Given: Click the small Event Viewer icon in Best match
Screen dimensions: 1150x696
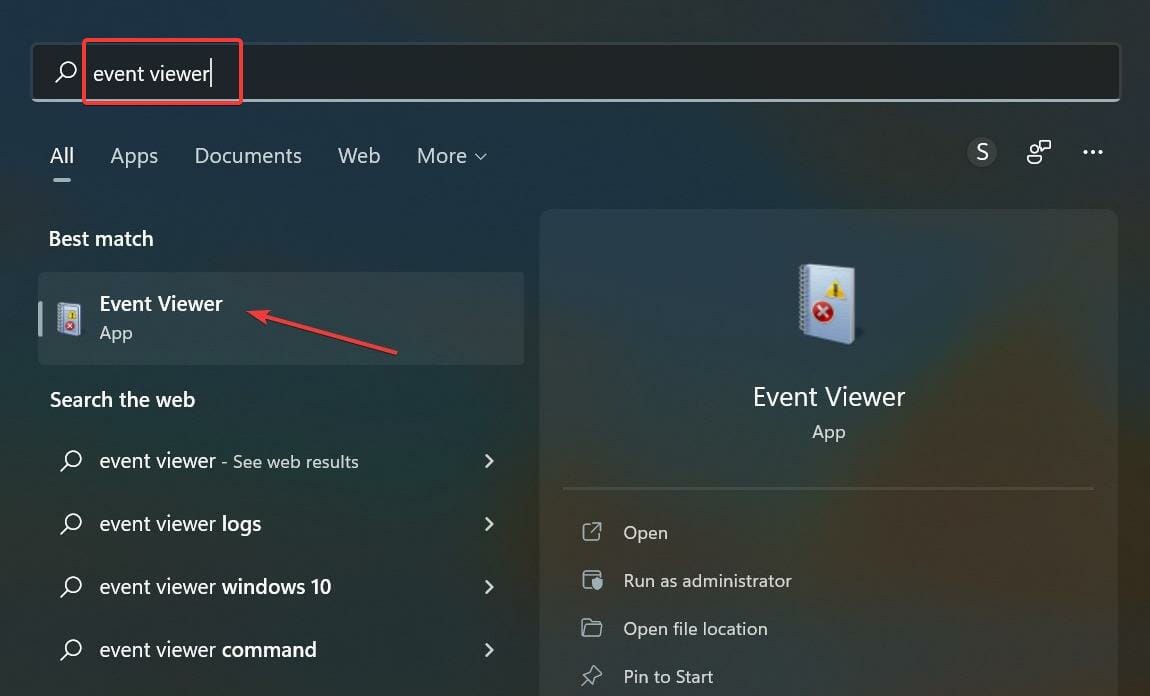Looking at the screenshot, I should 70,319.
